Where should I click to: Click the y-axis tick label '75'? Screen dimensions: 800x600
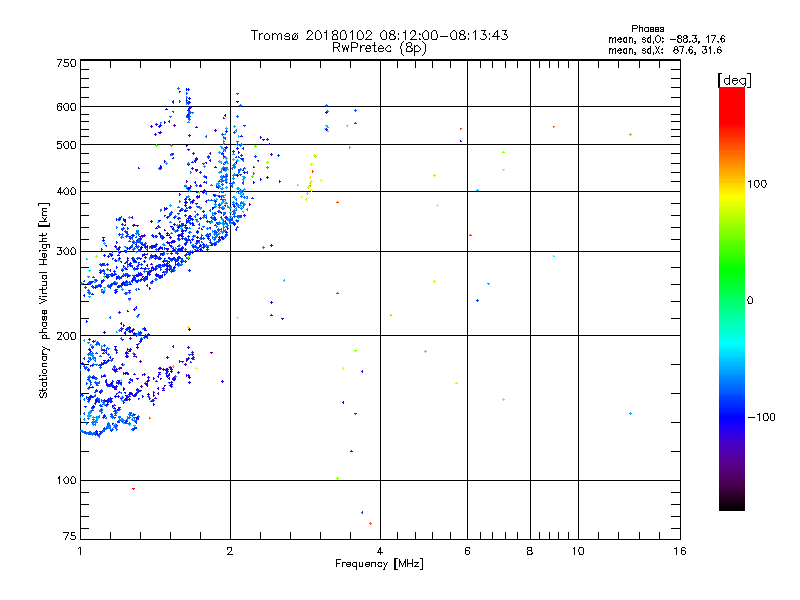[x=70, y=536]
